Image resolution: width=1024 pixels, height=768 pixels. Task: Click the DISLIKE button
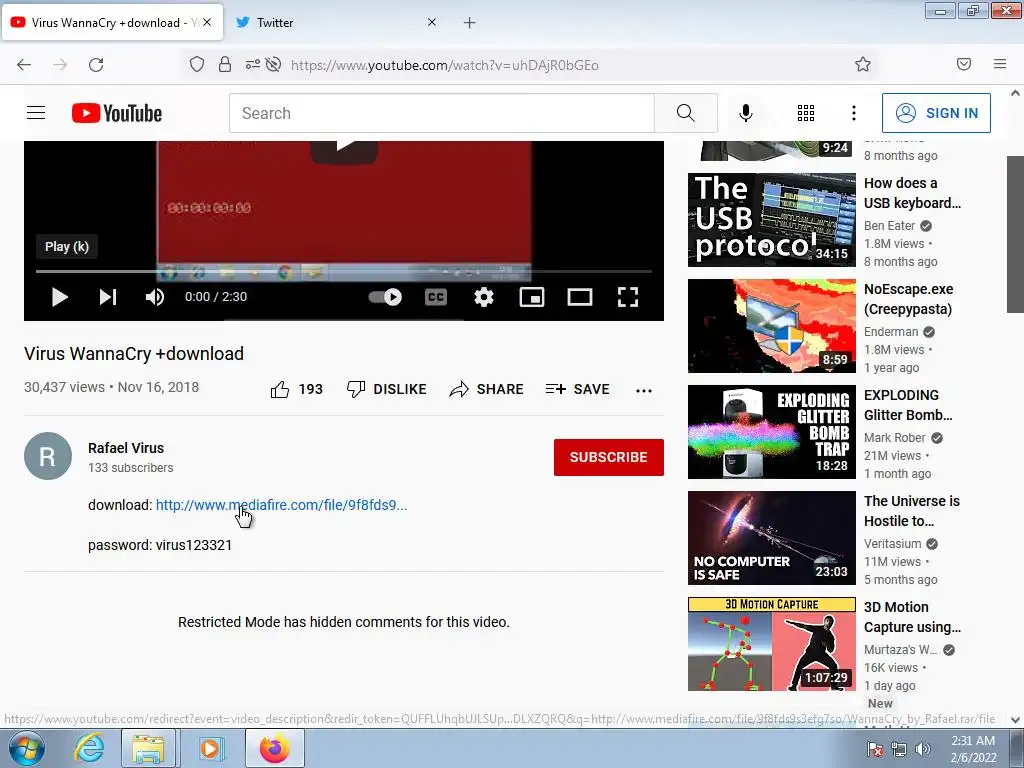click(387, 389)
